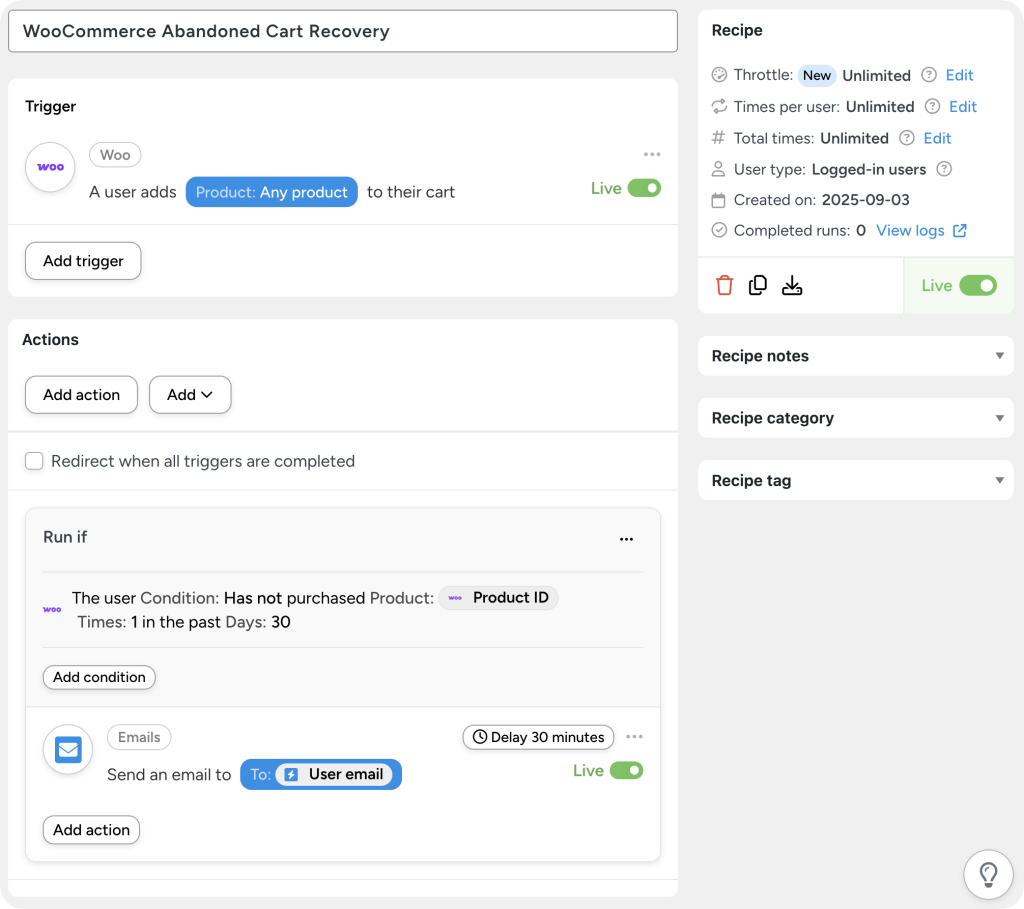Click Add trigger button
The image size is (1024, 909).
coord(82,260)
